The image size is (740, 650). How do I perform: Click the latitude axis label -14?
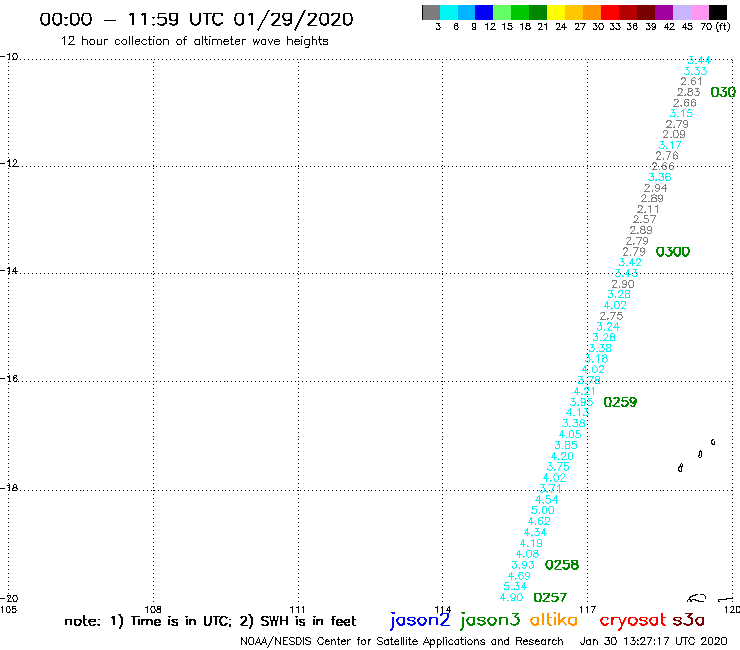(x=9, y=271)
